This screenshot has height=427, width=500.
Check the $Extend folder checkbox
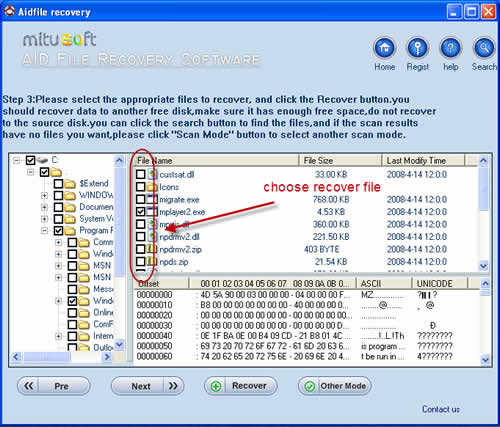[x=58, y=184]
